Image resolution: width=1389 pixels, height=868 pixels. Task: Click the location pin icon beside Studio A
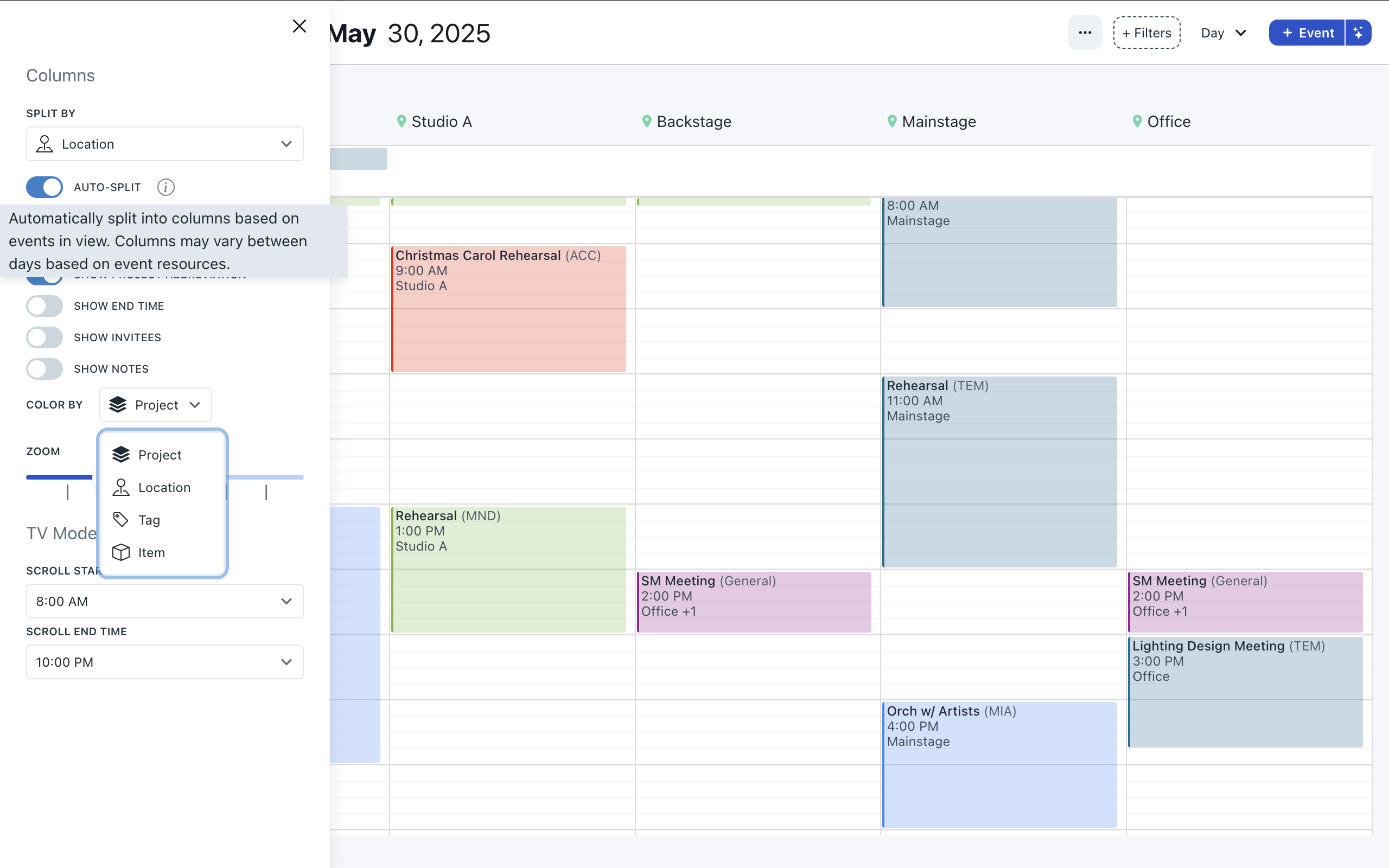tap(402, 122)
